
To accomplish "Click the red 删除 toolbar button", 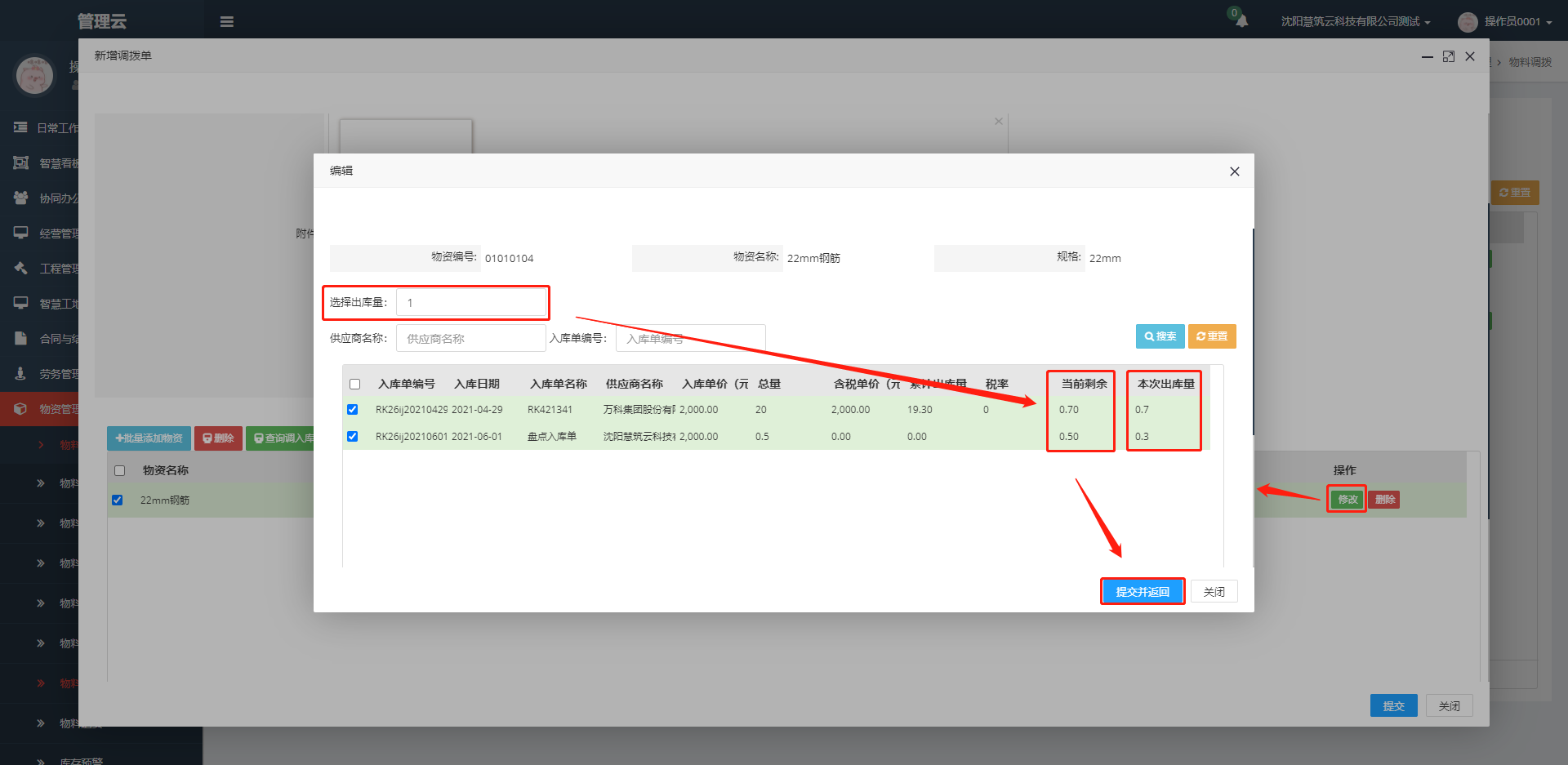I will (x=218, y=438).
